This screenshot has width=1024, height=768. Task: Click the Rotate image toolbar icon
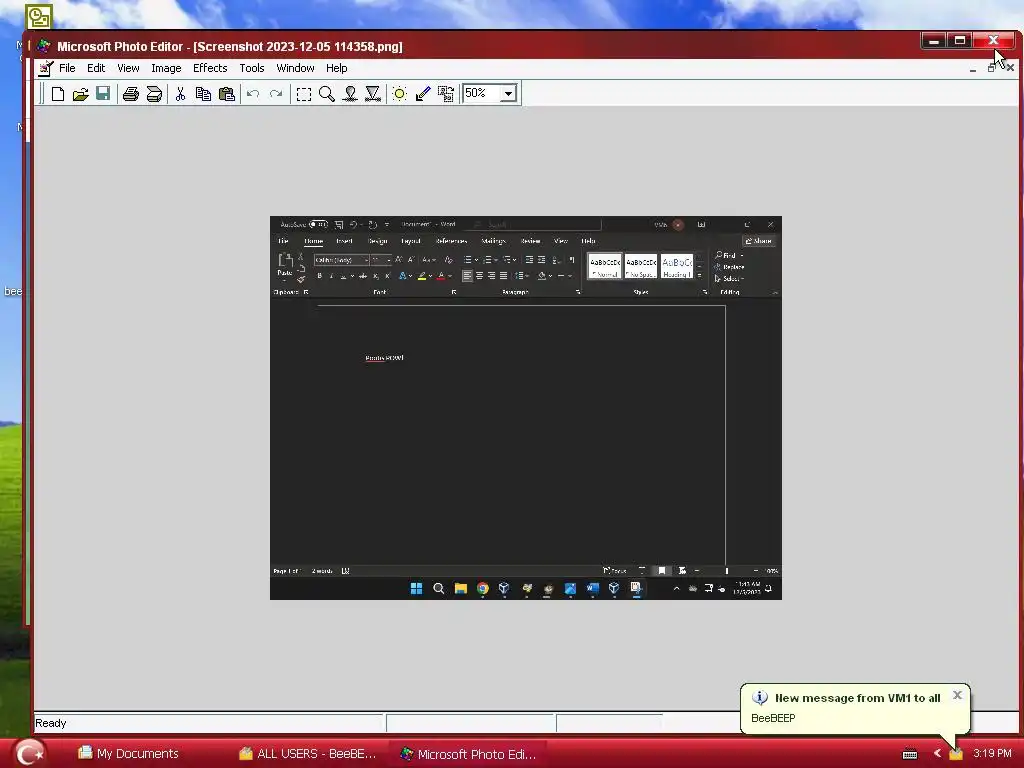click(446, 94)
